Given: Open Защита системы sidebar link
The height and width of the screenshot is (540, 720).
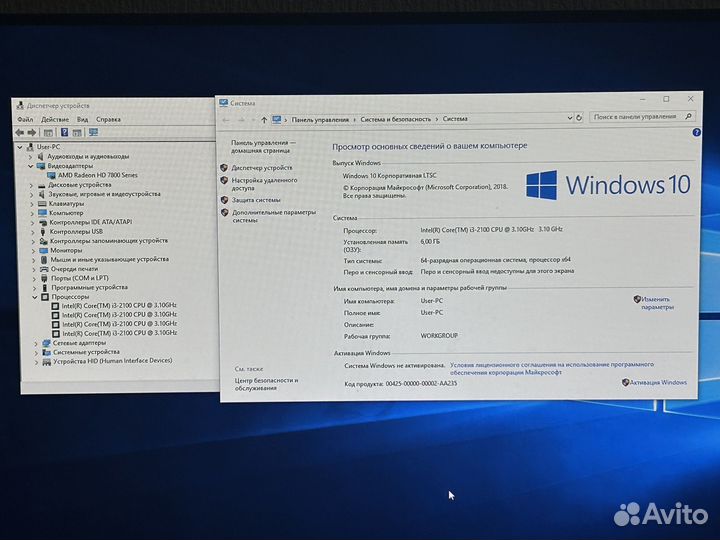Looking at the screenshot, I should [256, 200].
